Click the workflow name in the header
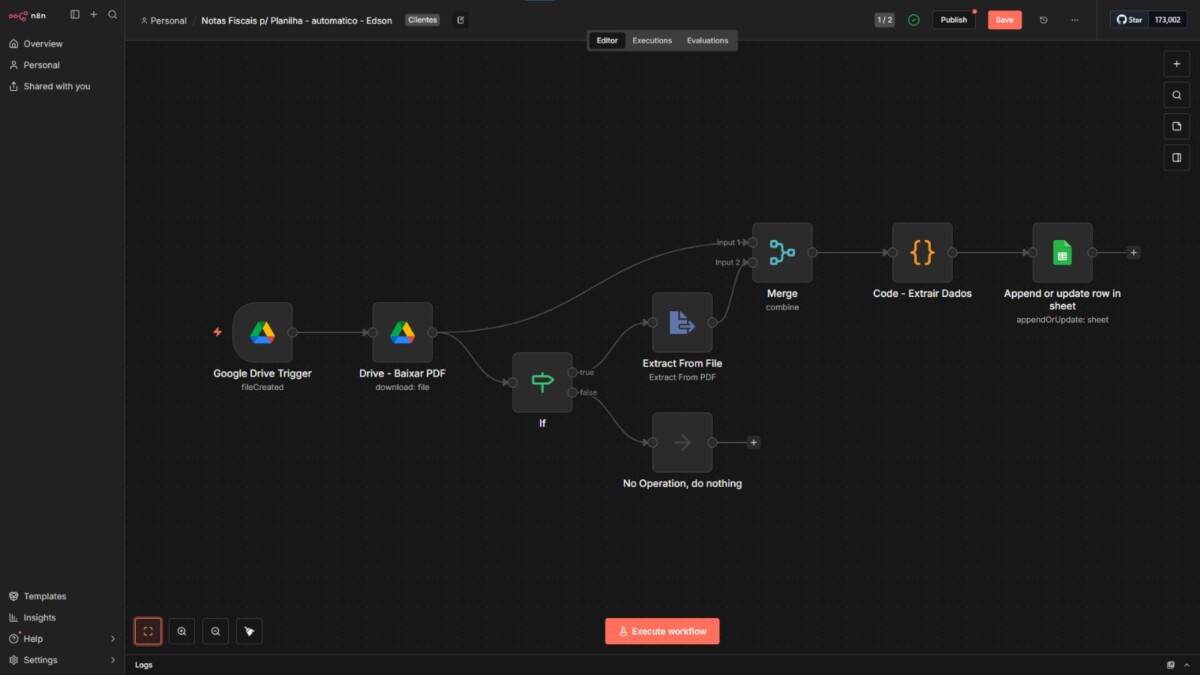1200x675 pixels. [x=296, y=20]
